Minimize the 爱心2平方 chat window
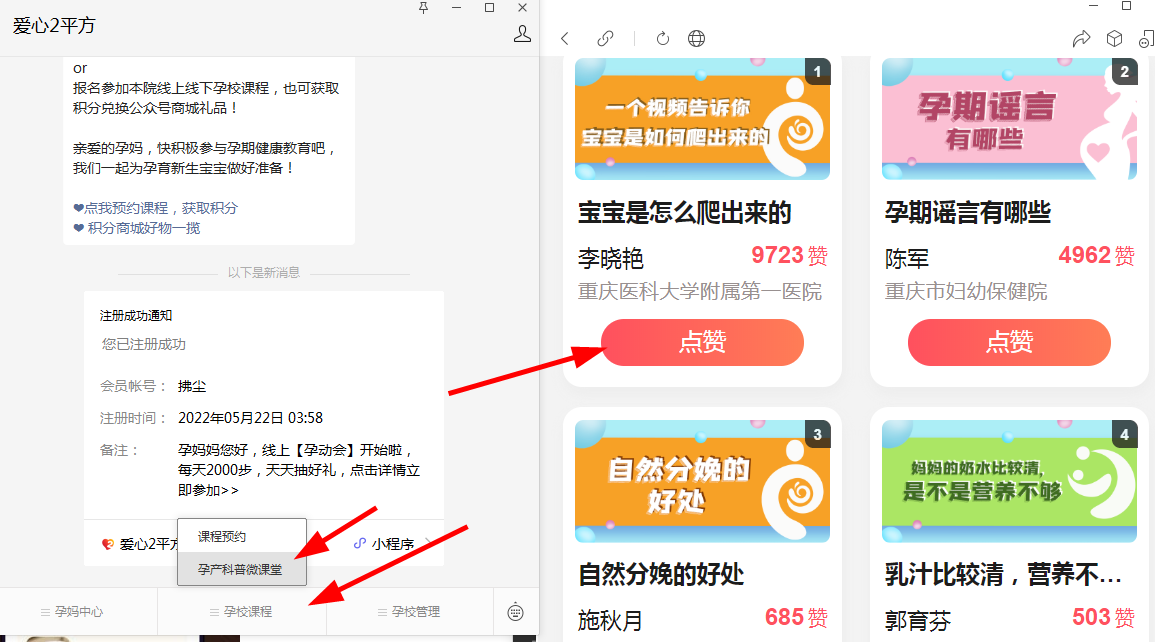Viewport: 1155px width, 642px height. click(x=457, y=7)
